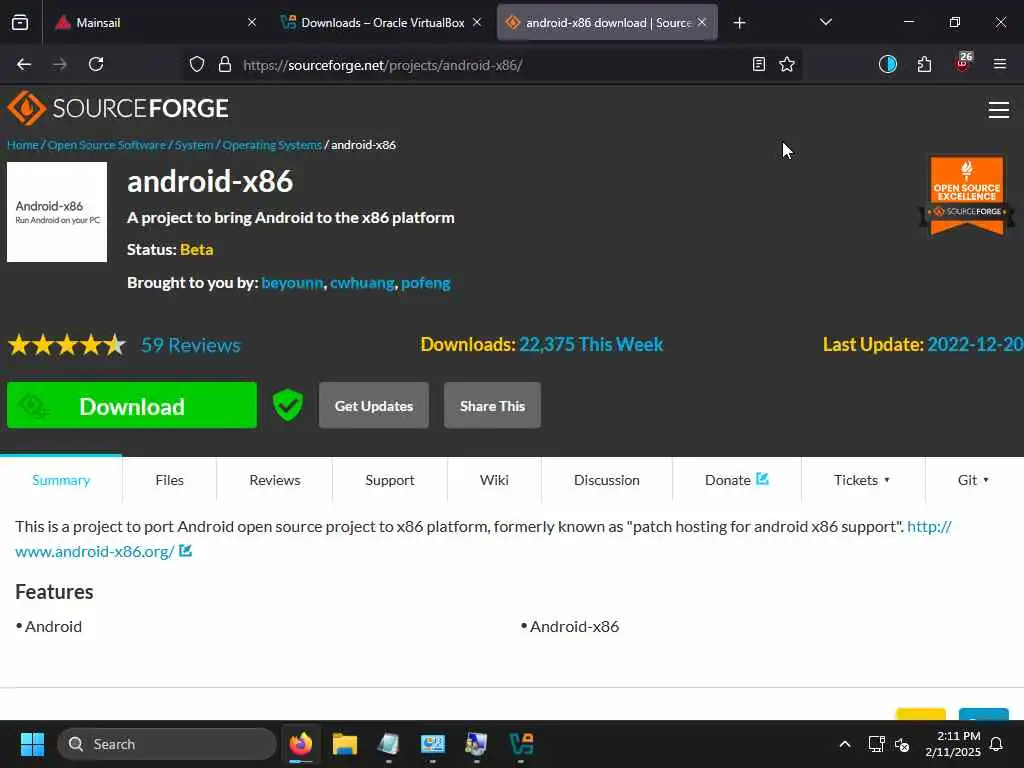Open Windows Start menu
This screenshot has width=1024, height=768.
click(x=32, y=744)
